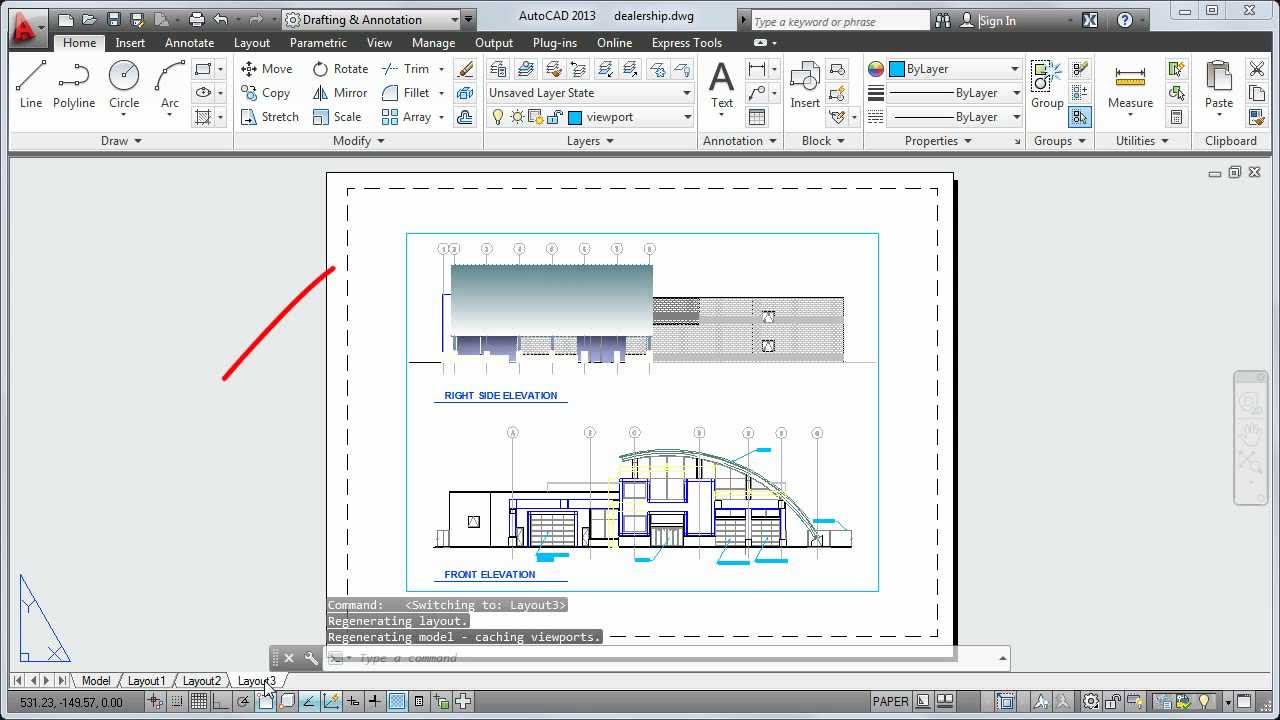
Task: Click the Insert block icon
Action: (x=805, y=84)
